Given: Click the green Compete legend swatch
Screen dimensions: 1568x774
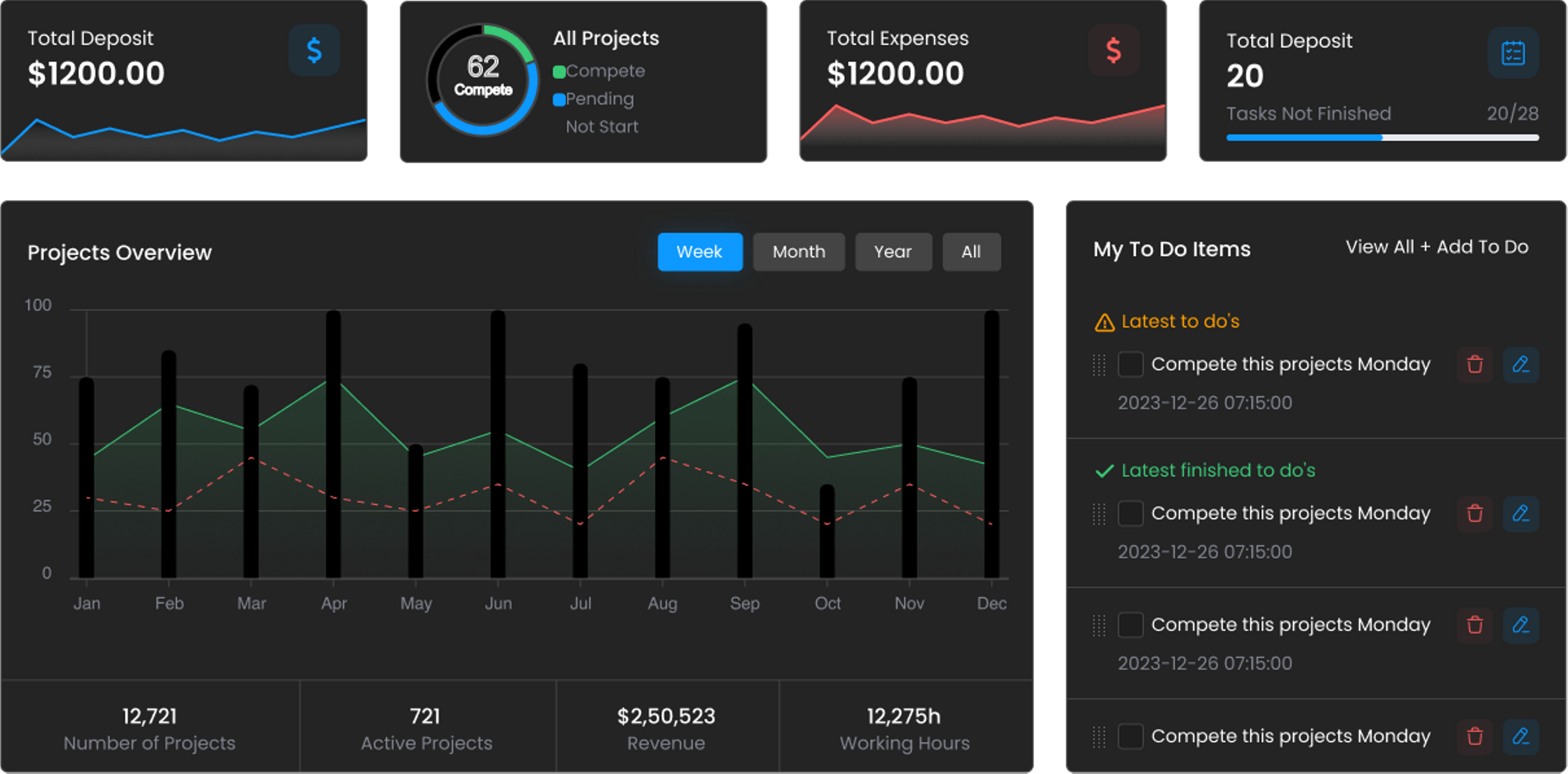Looking at the screenshot, I should coord(559,72).
